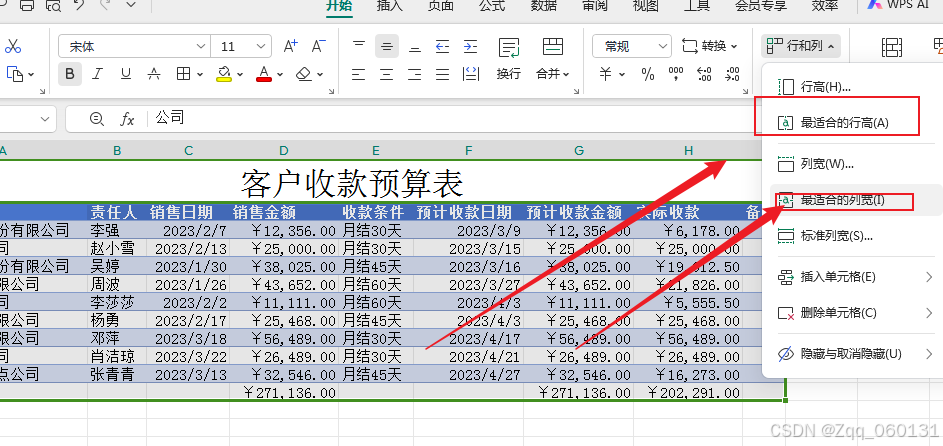Open 删除单元格(C) submenu

click(856, 313)
